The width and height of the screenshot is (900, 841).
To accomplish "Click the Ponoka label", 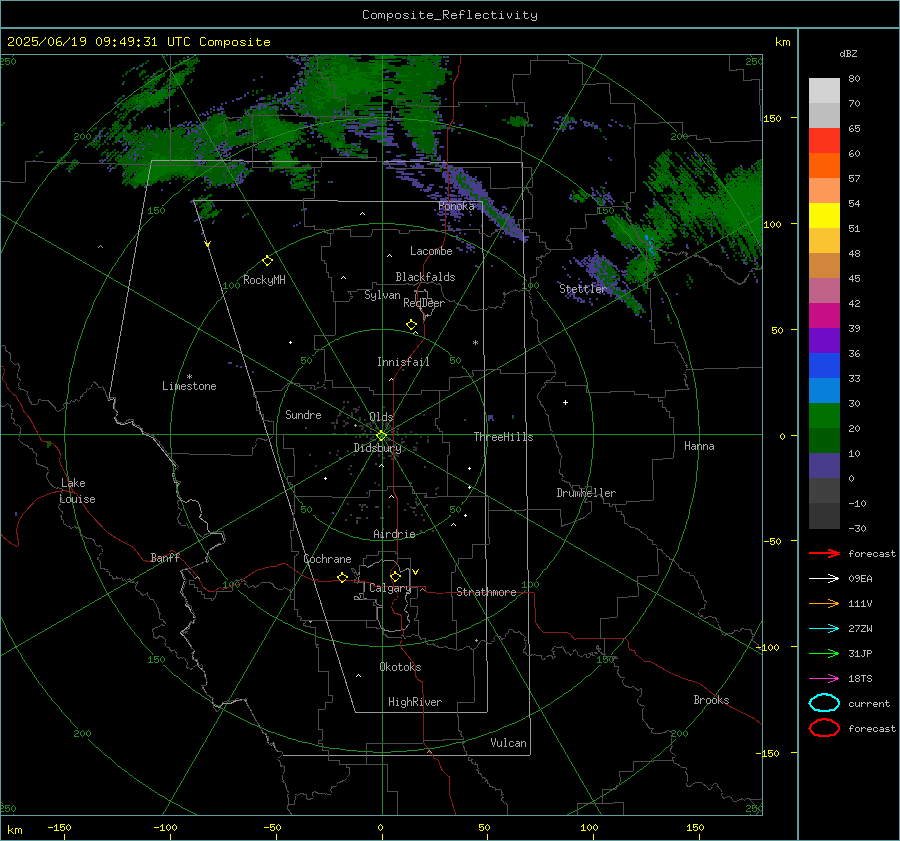I will click(x=456, y=206).
